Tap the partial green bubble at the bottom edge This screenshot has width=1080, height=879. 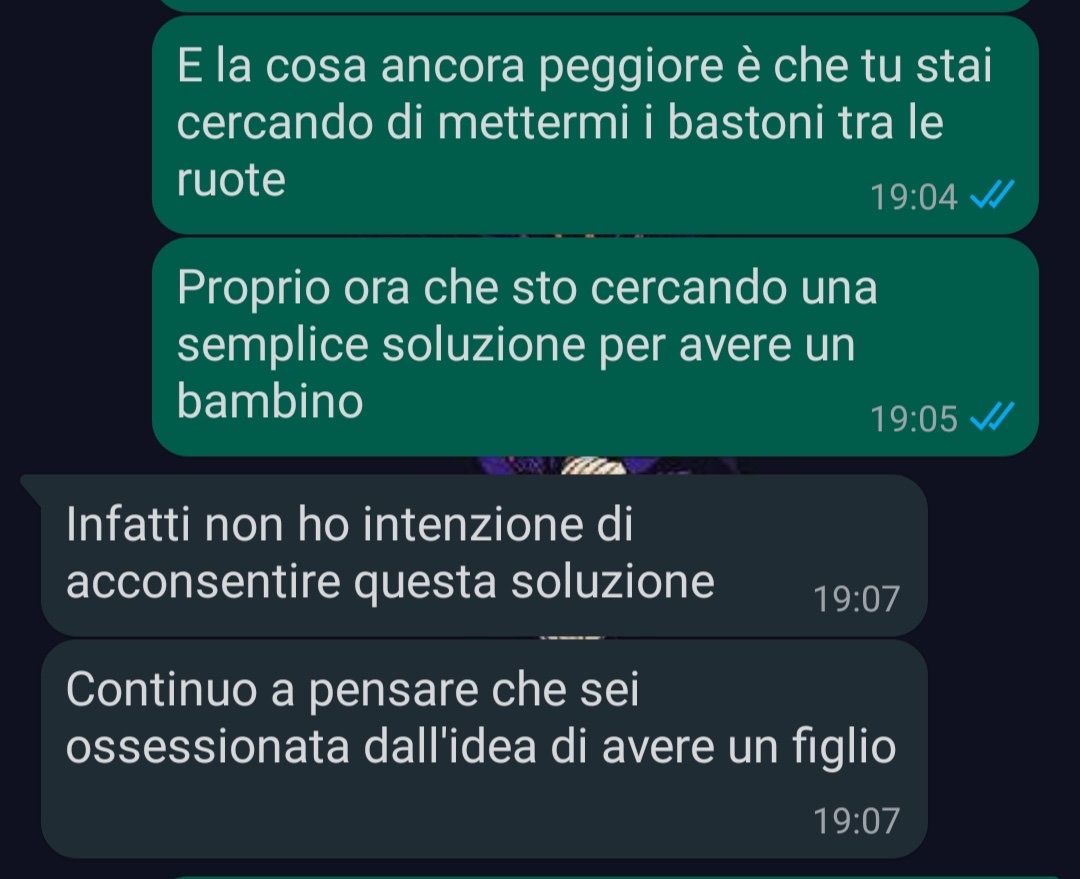tap(595, 877)
